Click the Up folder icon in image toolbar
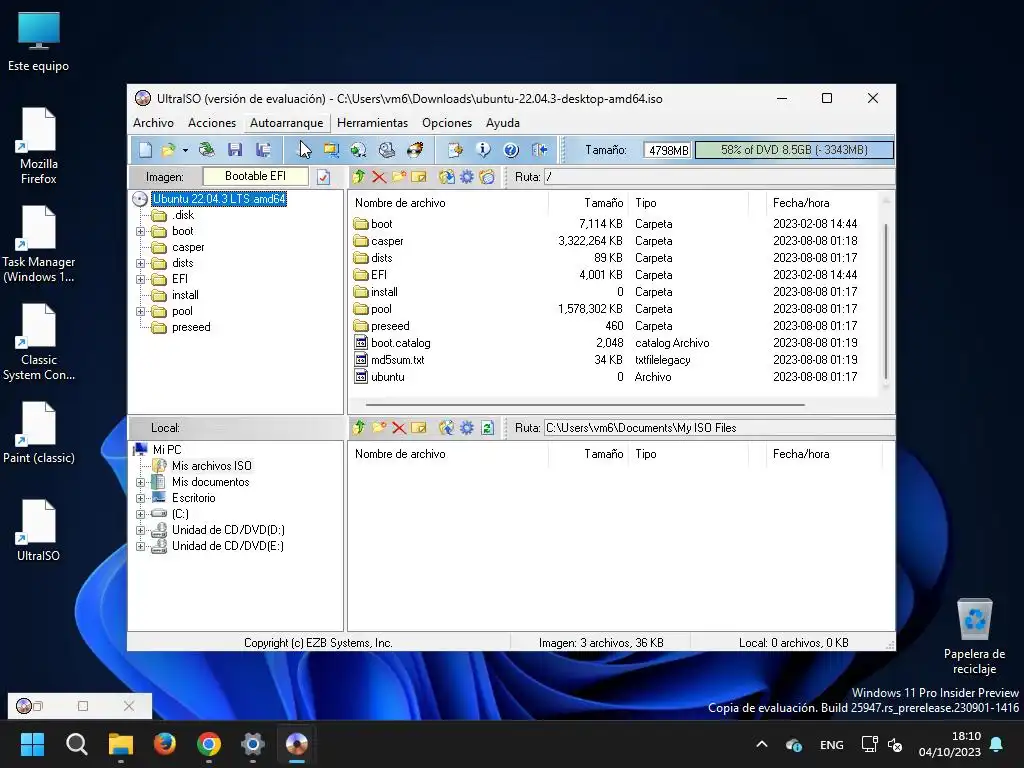The image size is (1024, 768). (359, 176)
